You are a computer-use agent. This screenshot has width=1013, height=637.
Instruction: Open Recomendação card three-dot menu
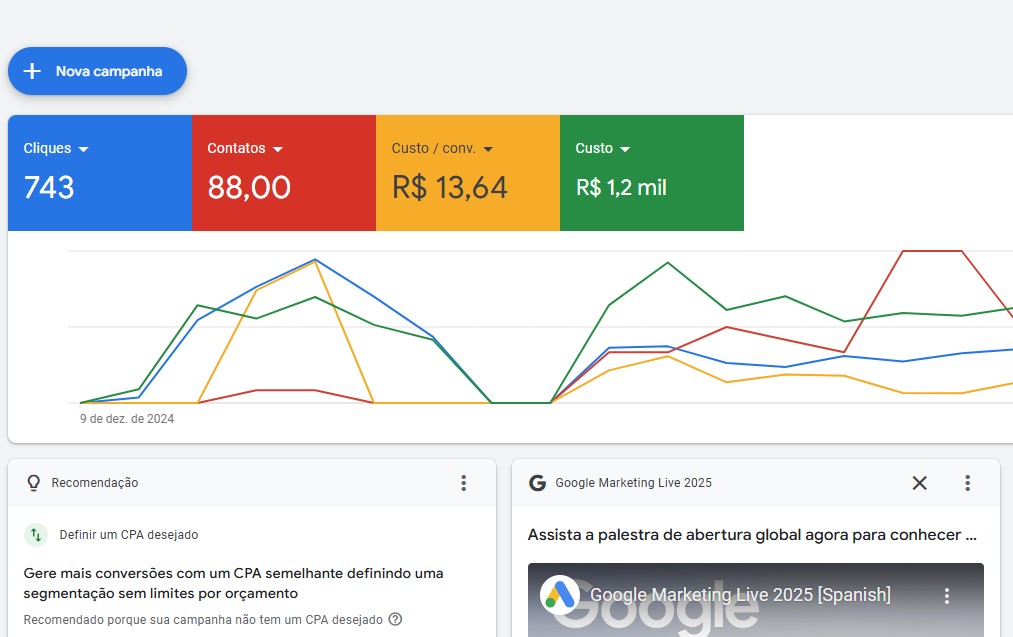click(x=463, y=483)
